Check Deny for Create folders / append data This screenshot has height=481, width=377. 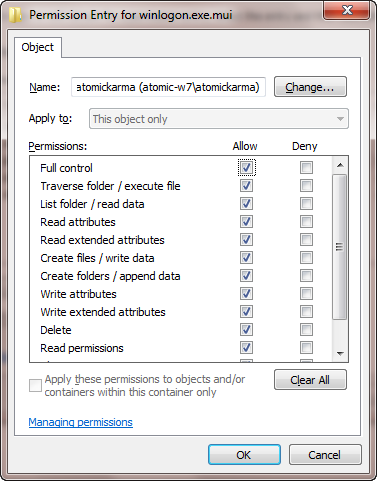click(x=306, y=275)
